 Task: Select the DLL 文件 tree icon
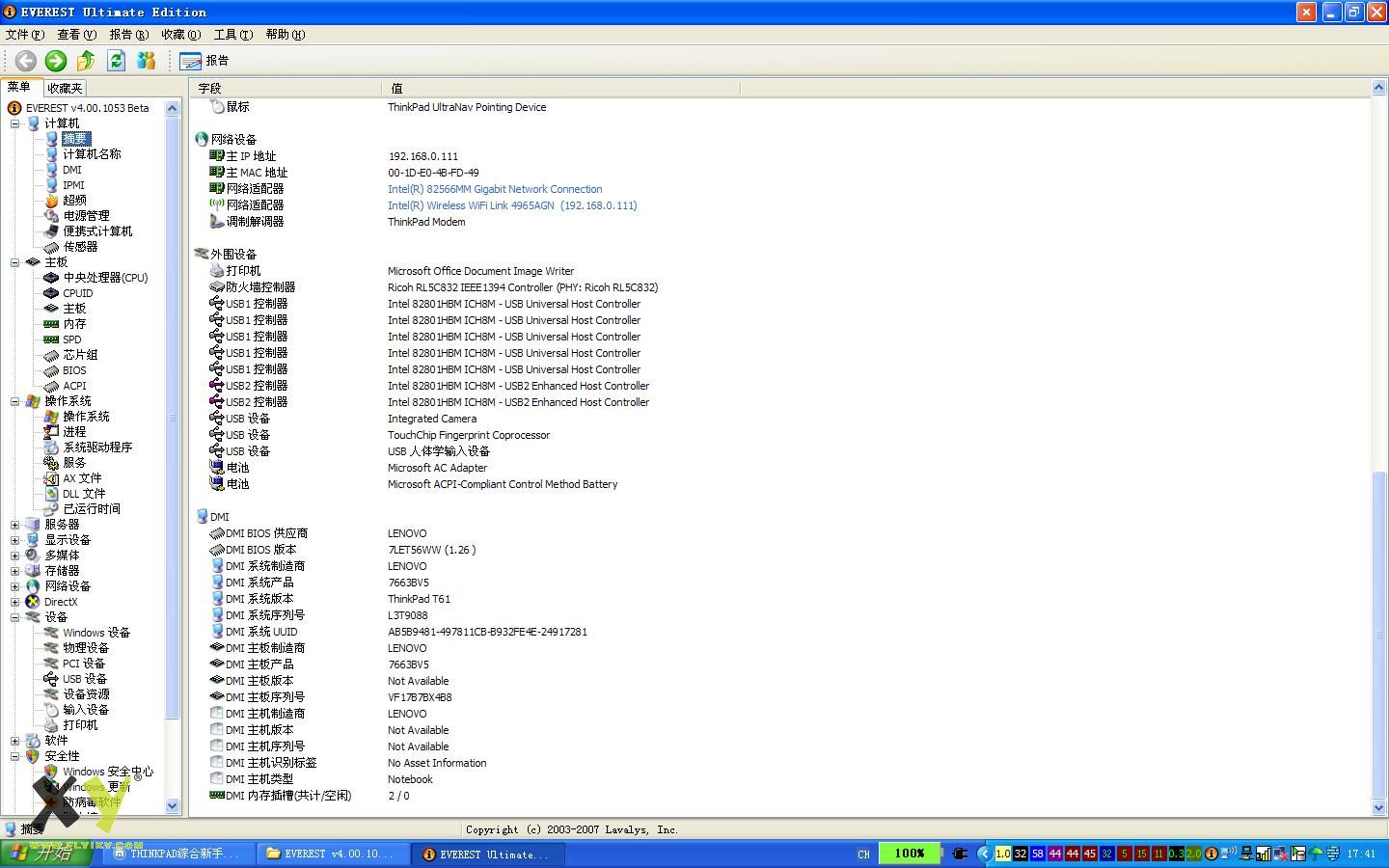click(51, 494)
